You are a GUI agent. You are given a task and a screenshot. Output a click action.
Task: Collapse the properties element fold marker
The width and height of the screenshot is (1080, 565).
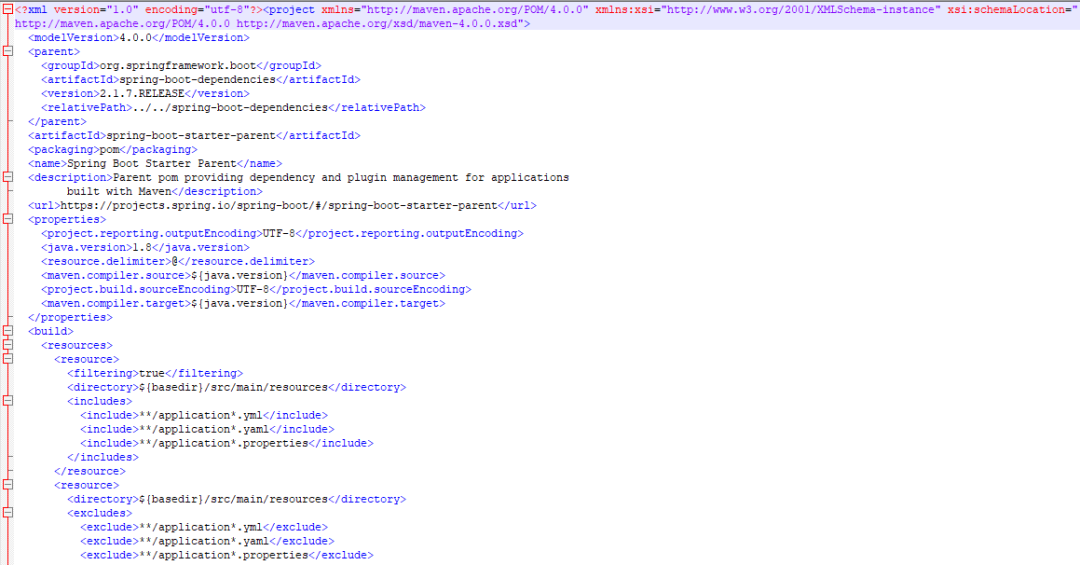(x=8, y=219)
